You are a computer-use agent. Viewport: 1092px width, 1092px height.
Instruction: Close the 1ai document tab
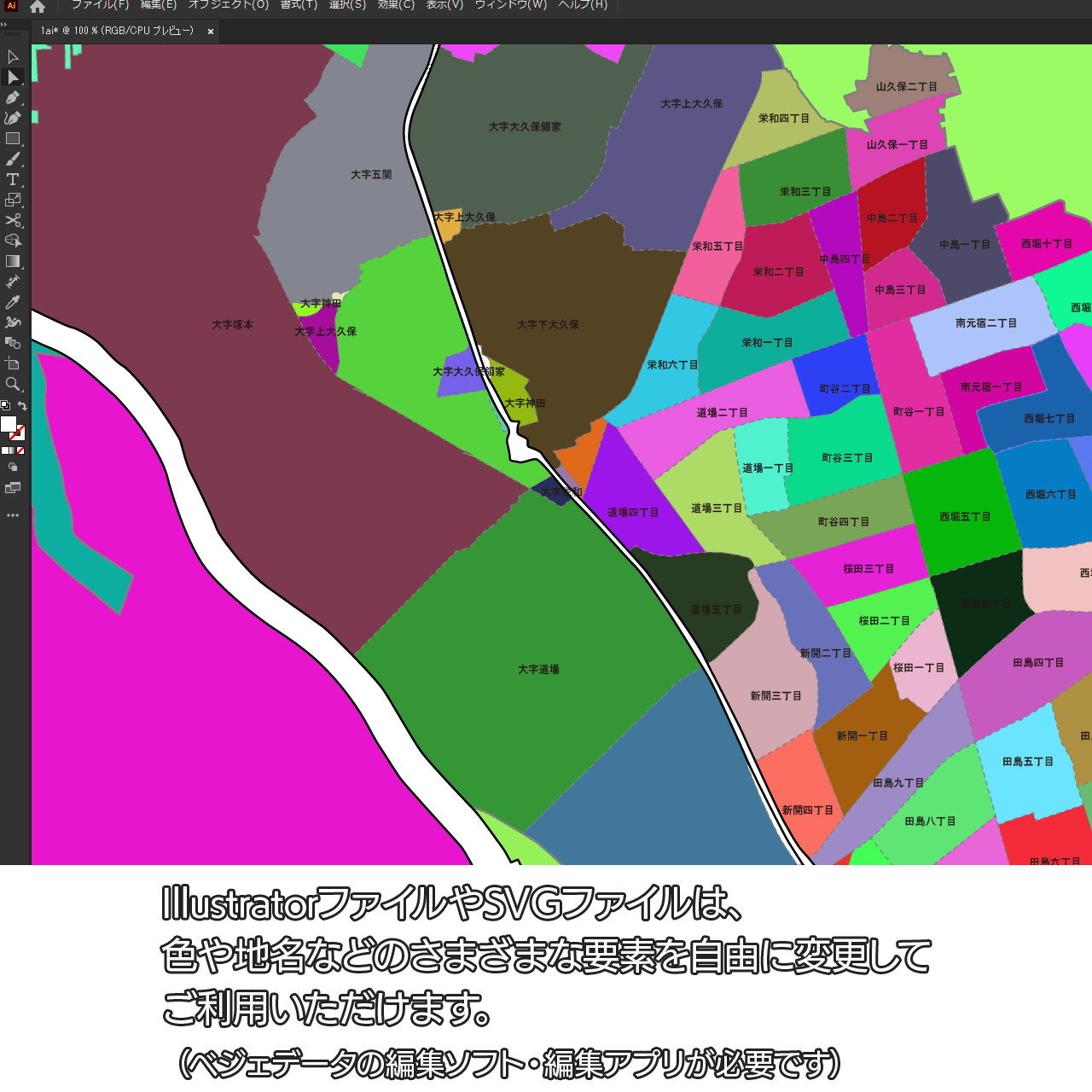pos(211,32)
